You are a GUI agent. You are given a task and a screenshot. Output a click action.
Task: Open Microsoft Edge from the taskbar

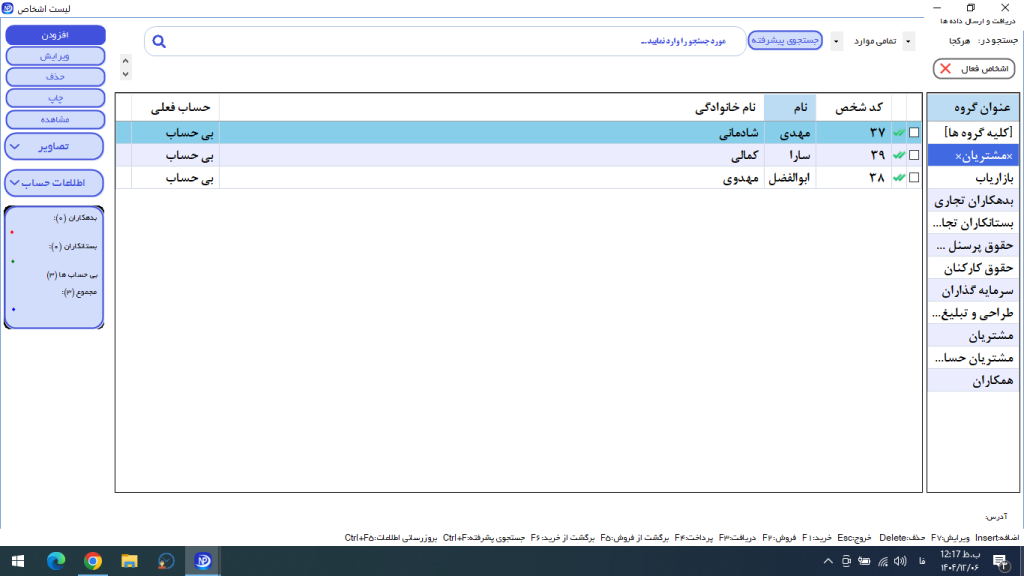56,561
